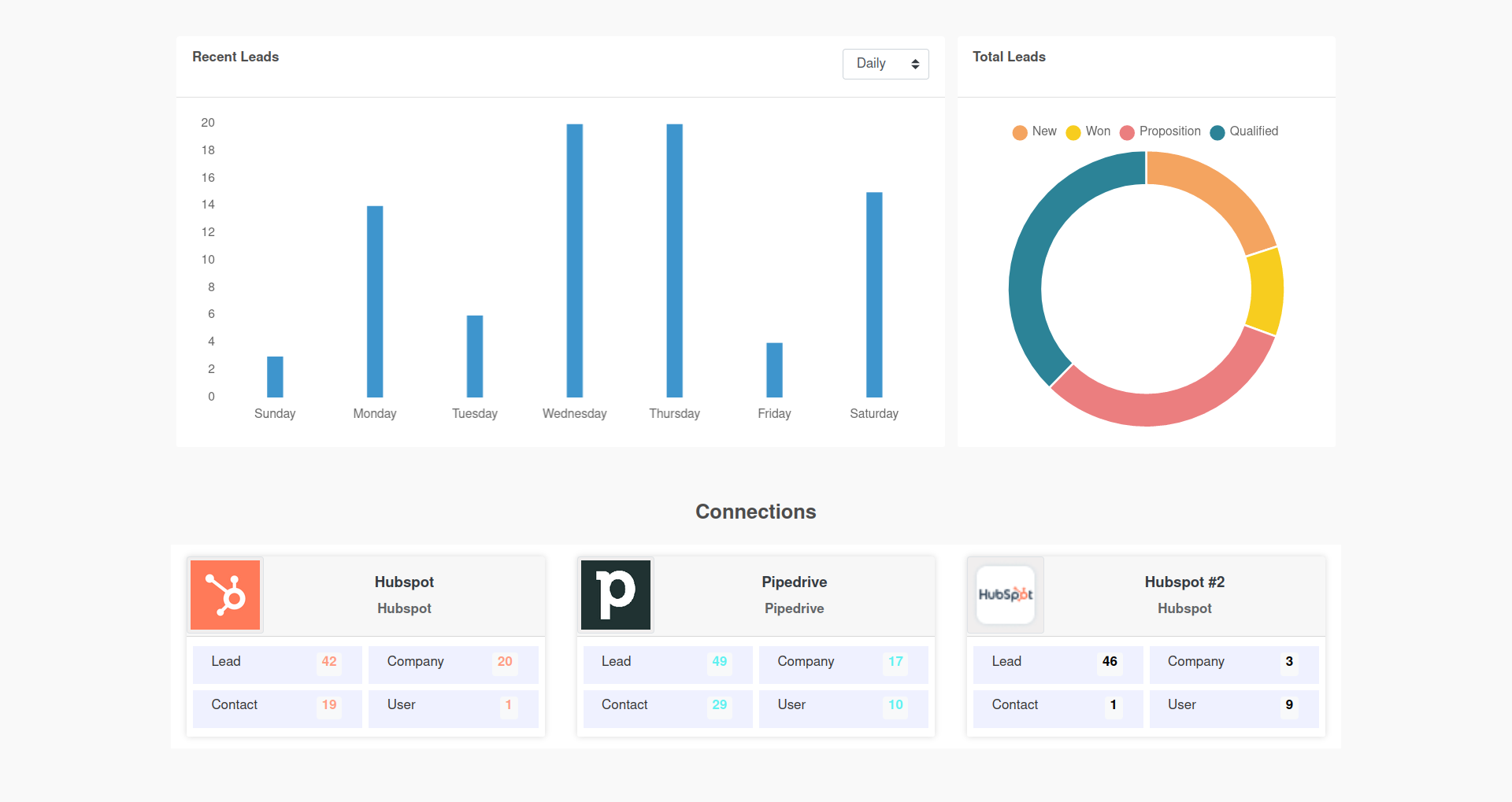
Task: Click Hubspot #2 User count 9
Action: click(x=1289, y=705)
